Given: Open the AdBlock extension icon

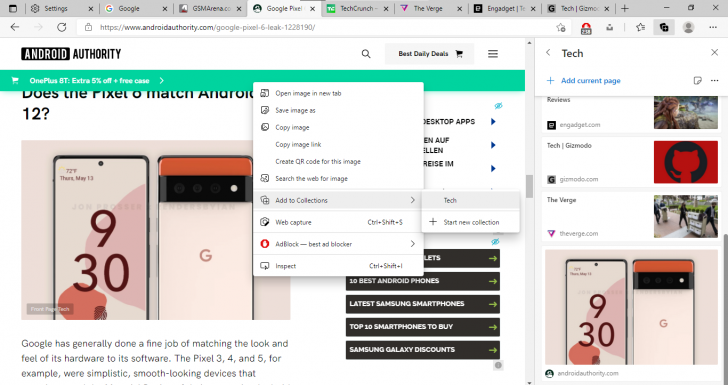Looking at the screenshot, I should (586, 28).
